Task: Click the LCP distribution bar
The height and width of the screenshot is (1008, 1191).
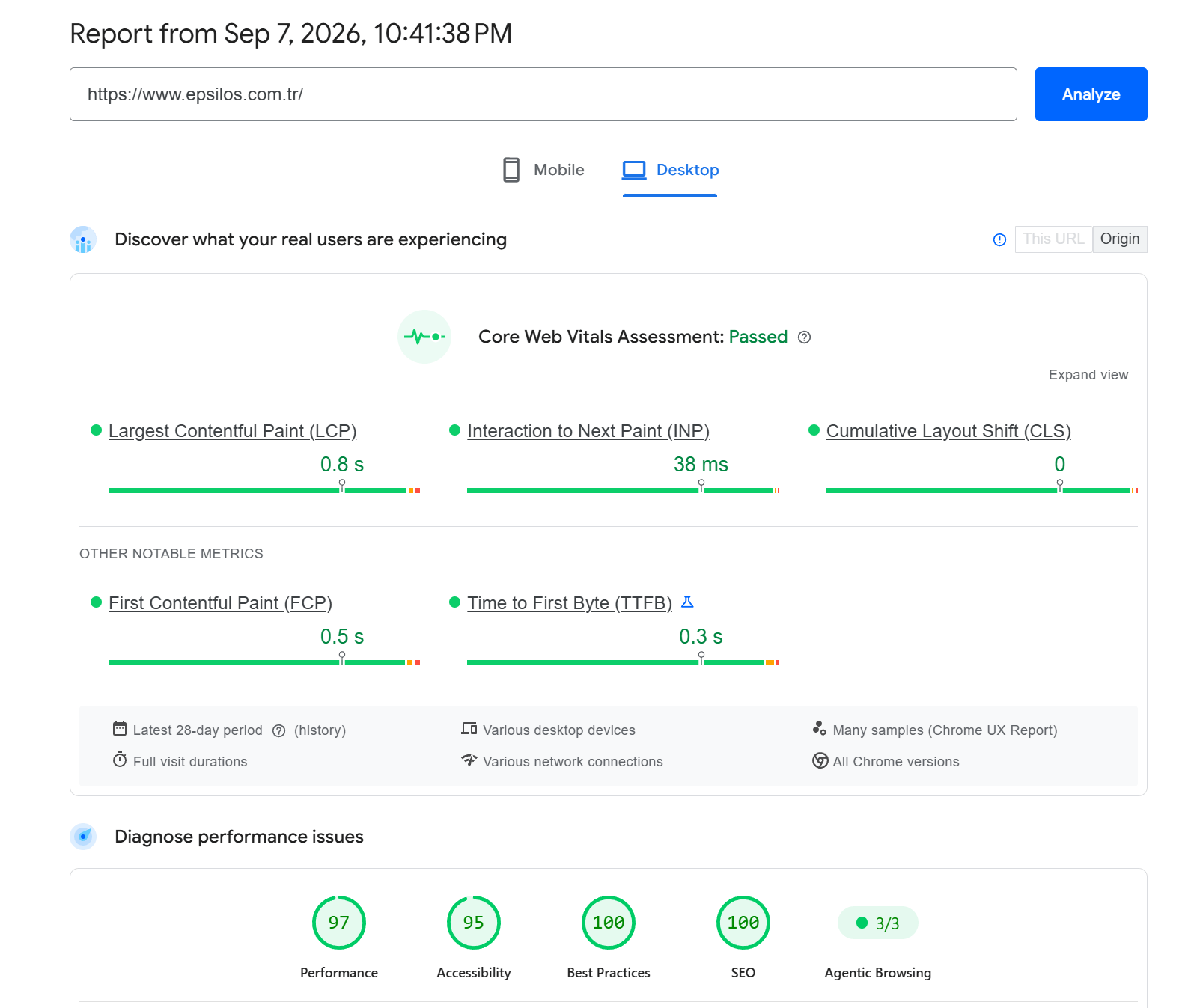Action: point(264,490)
